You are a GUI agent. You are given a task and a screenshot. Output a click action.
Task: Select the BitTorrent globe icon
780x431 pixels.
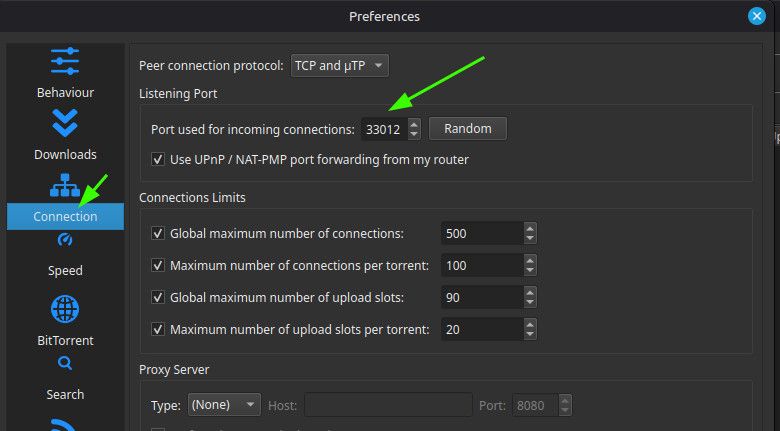tap(65, 309)
